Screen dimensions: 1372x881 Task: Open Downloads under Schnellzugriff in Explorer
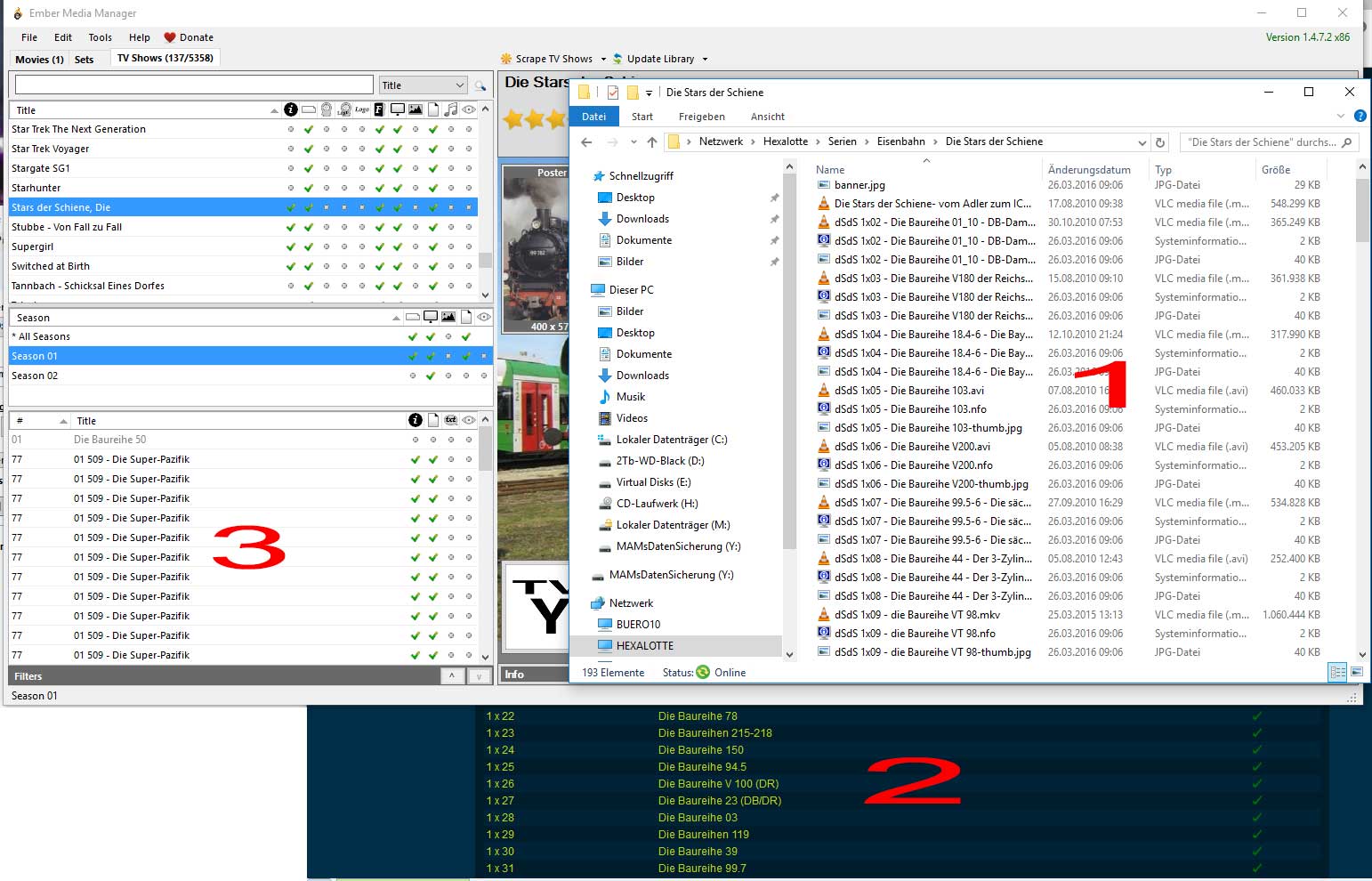642,219
